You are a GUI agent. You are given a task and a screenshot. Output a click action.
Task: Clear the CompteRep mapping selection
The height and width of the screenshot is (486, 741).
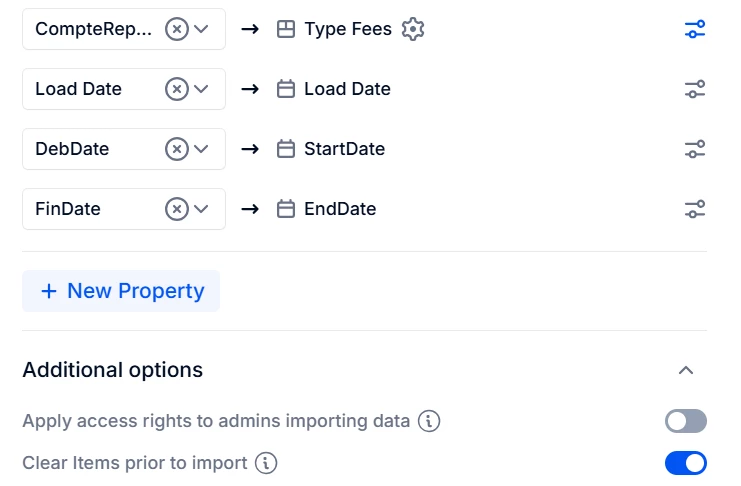(176, 29)
